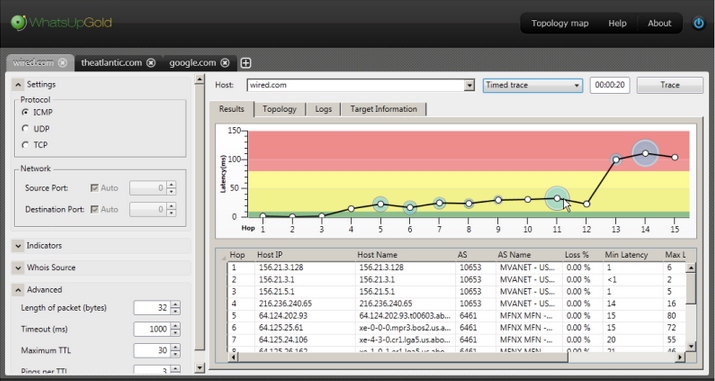Screen dimensions: 715x381
Task: Switch to the Logs tab
Action: (323, 109)
